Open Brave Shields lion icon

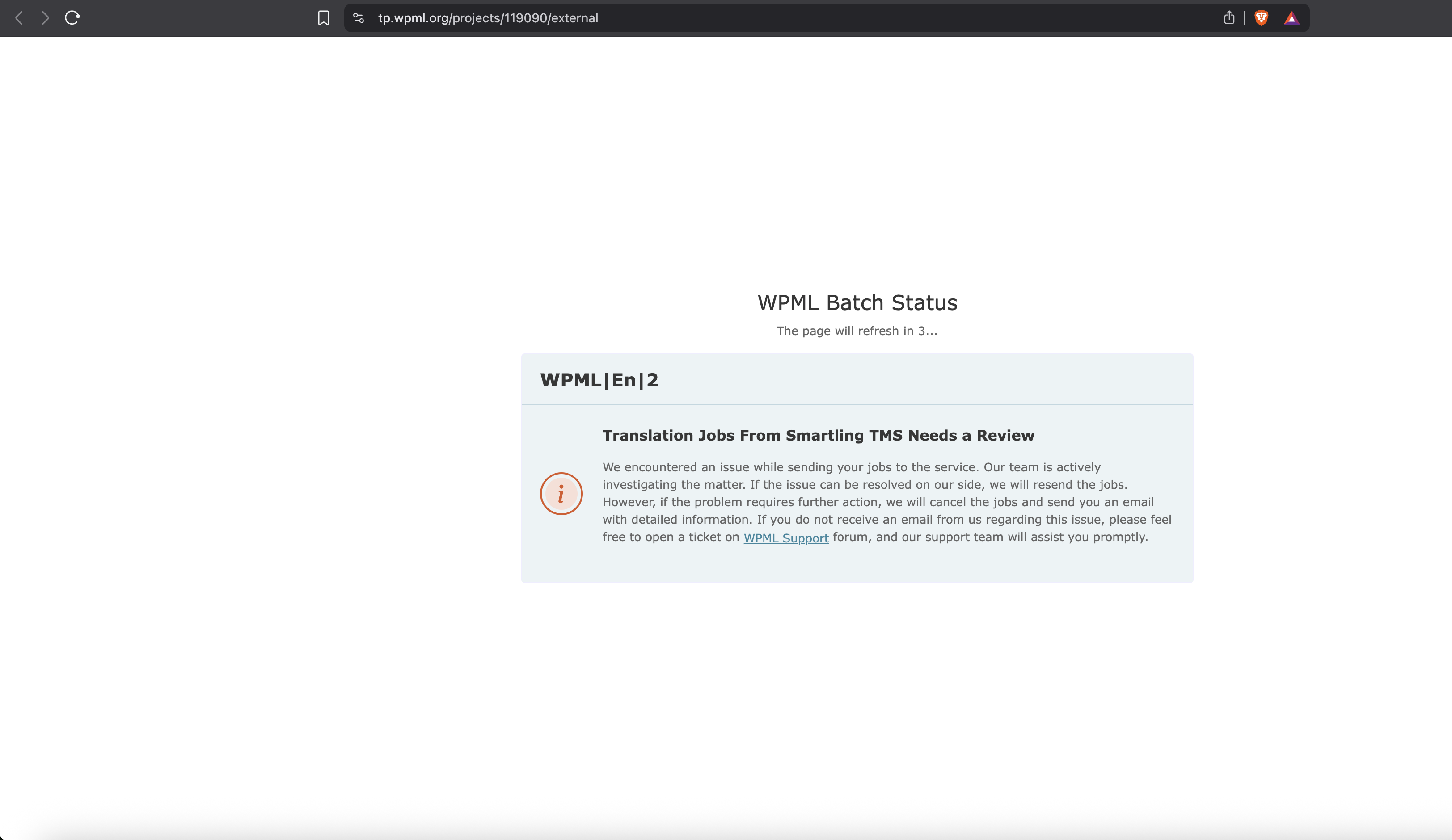tap(1261, 18)
